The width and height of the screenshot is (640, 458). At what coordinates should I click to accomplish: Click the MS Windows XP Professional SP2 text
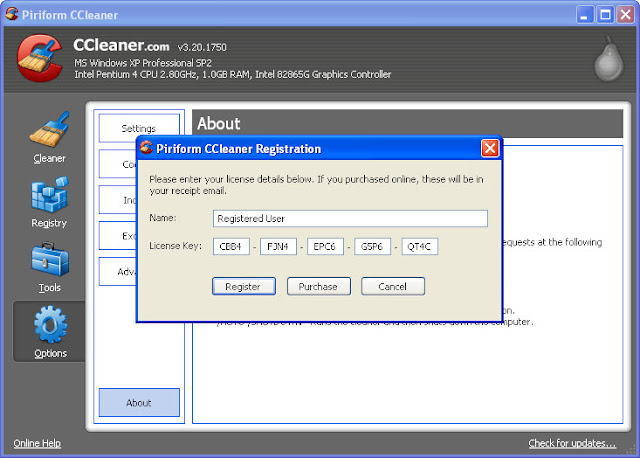(143, 63)
